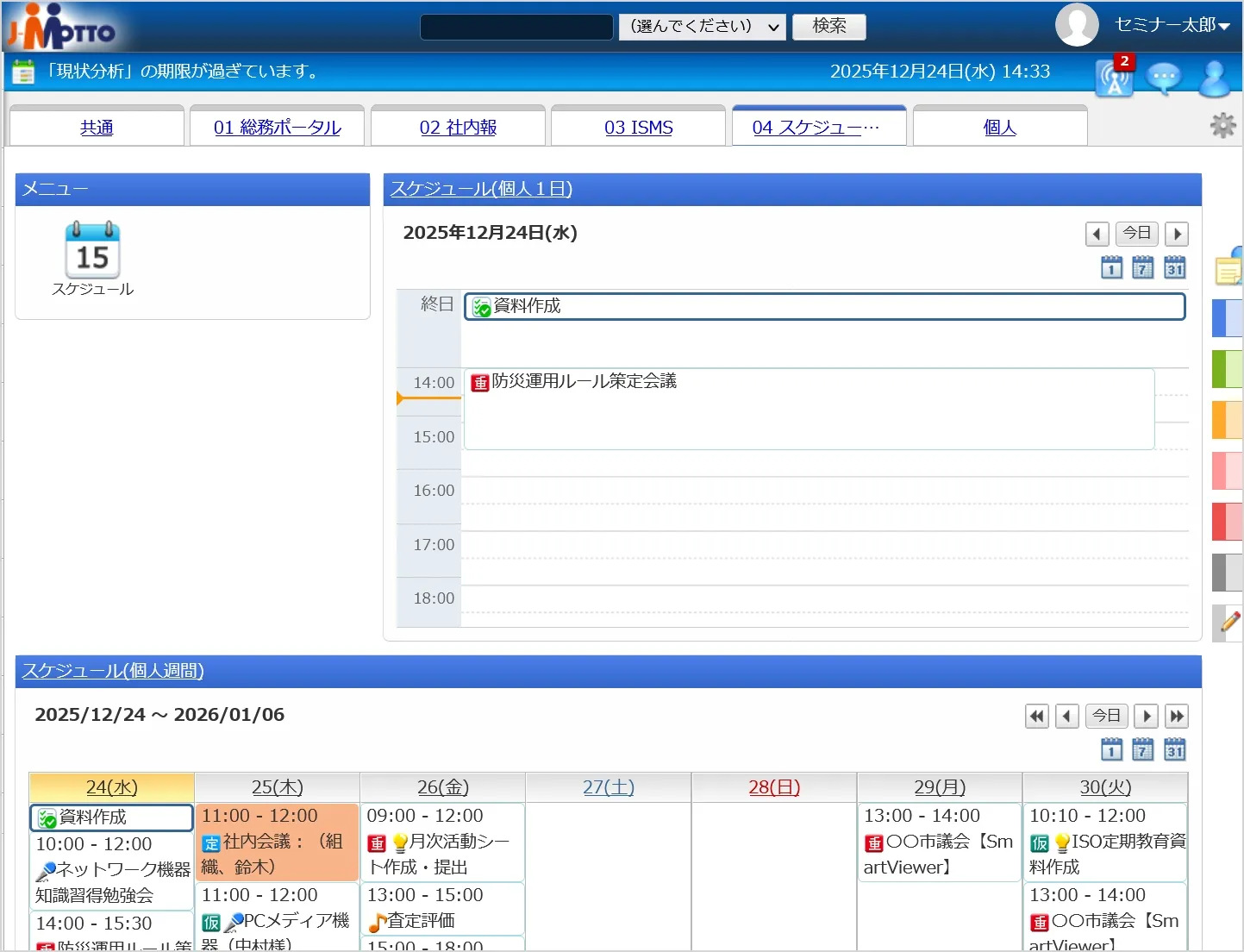Open the chat speech bubble icon
Viewport: 1244px width, 952px height.
click(1164, 78)
